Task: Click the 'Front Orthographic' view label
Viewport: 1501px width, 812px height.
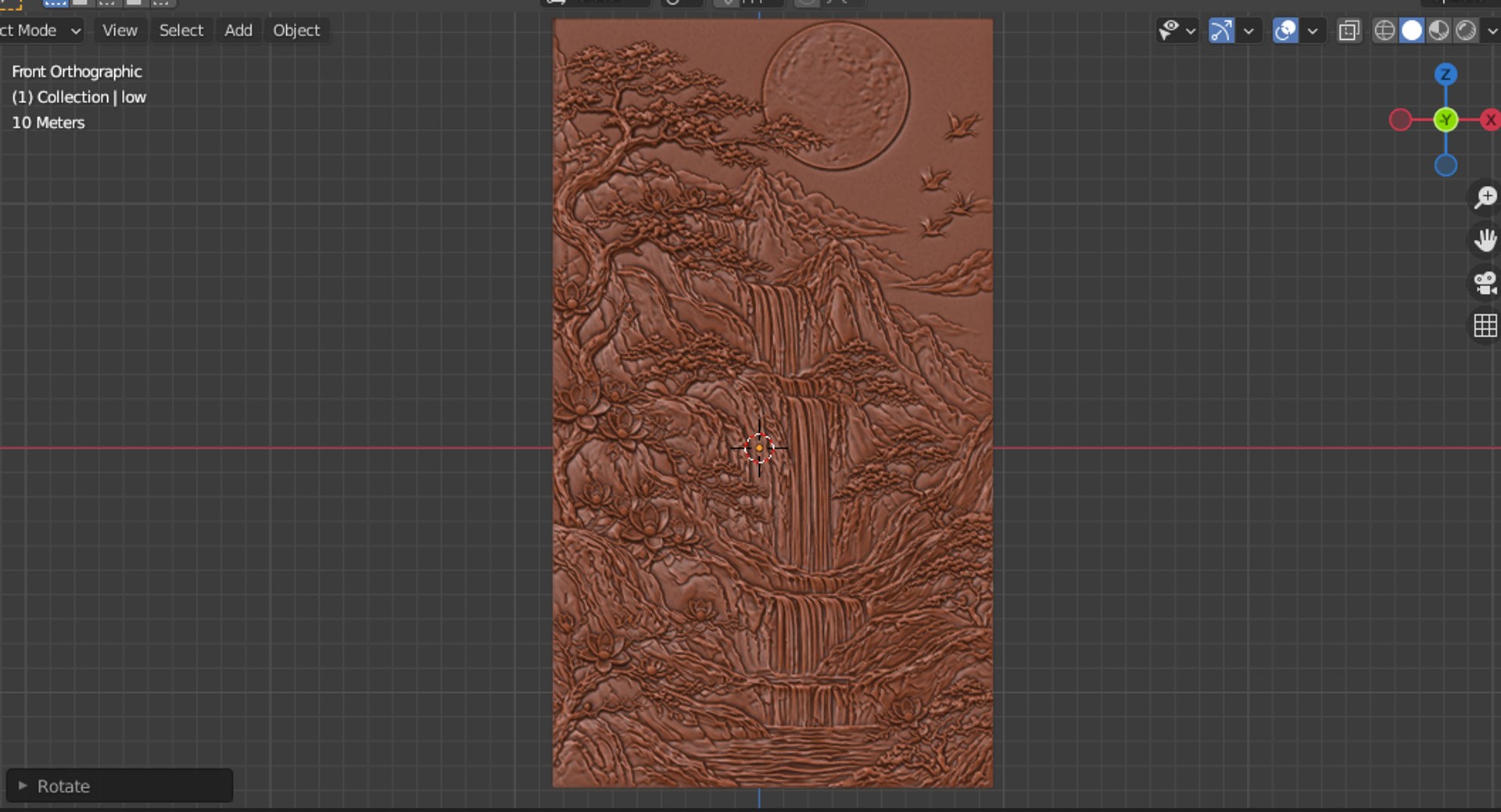Action: click(x=77, y=71)
